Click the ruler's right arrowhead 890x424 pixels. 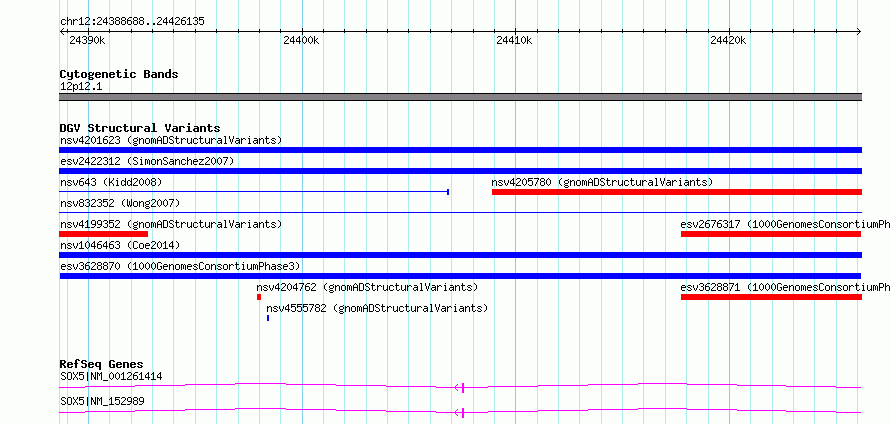(x=859, y=32)
